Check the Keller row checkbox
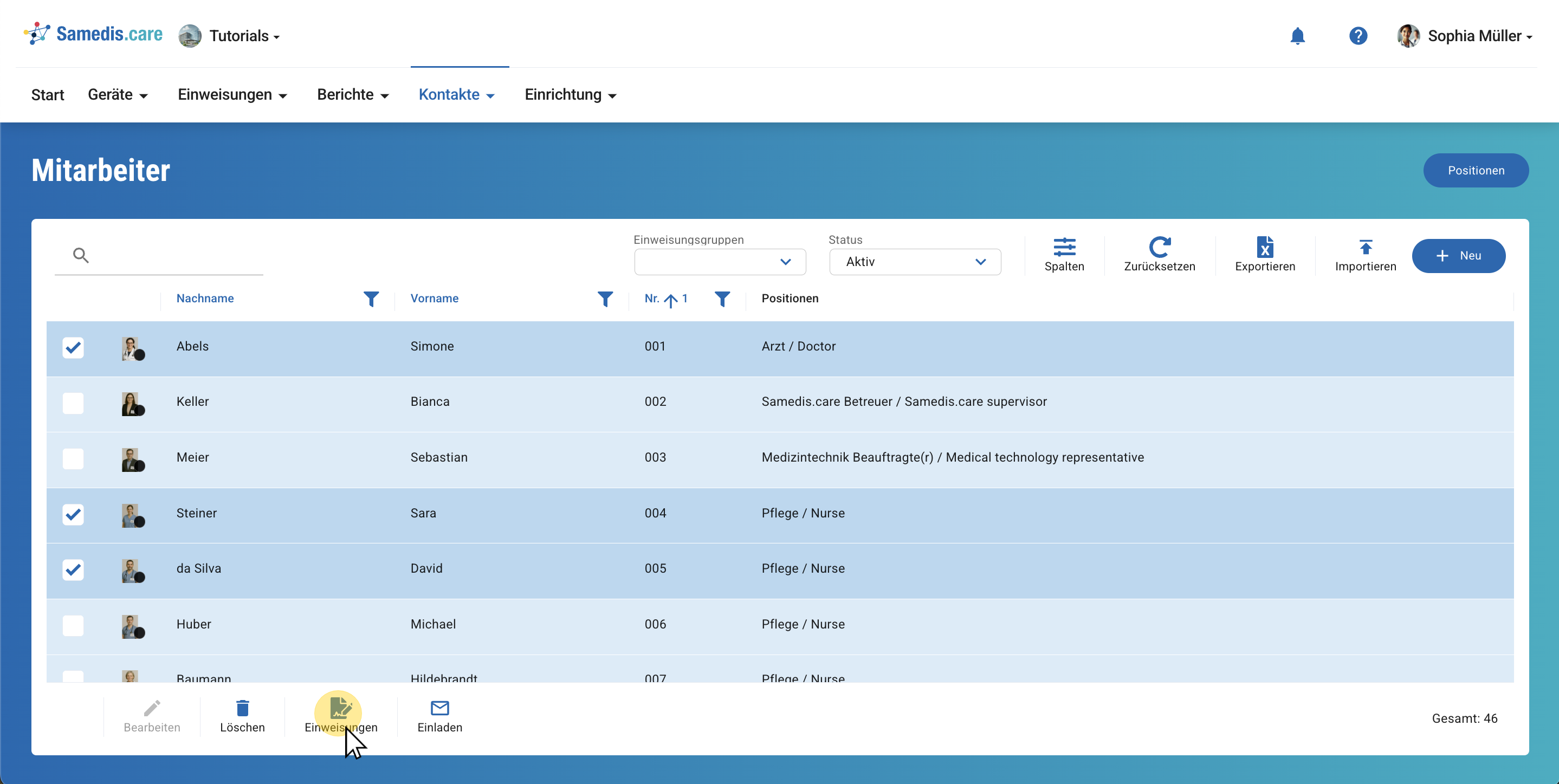Viewport: 1559px width, 784px height. point(73,404)
